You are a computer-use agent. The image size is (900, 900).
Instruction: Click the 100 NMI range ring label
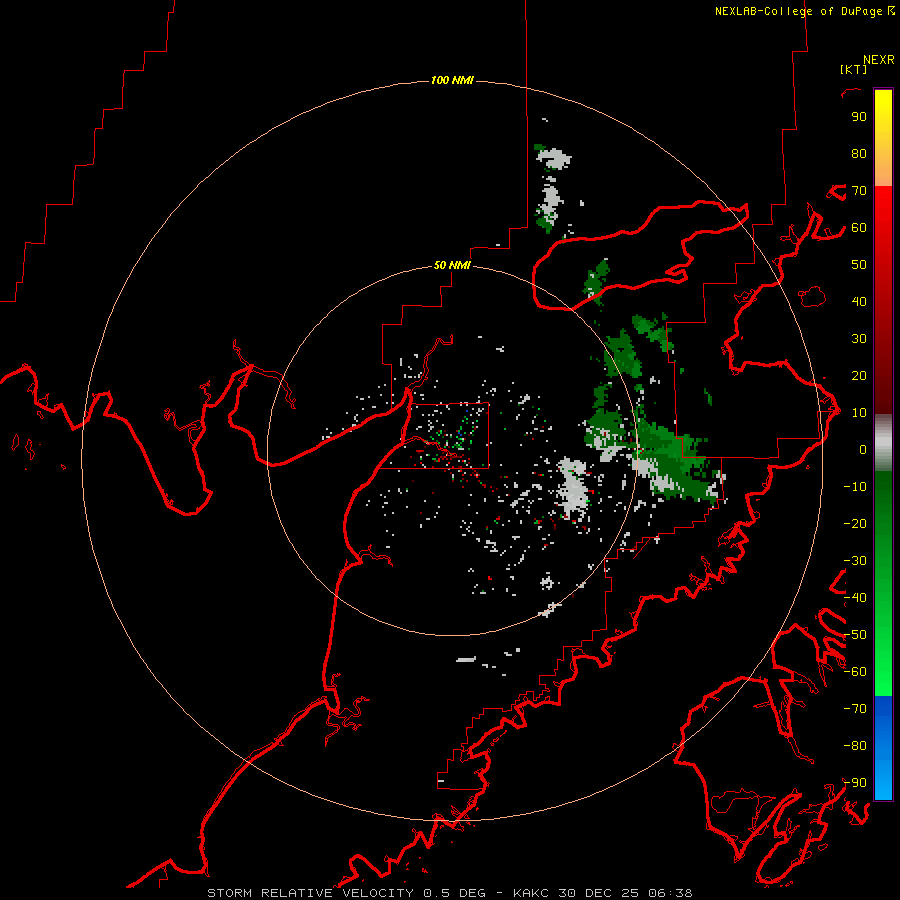pyautogui.click(x=452, y=80)
